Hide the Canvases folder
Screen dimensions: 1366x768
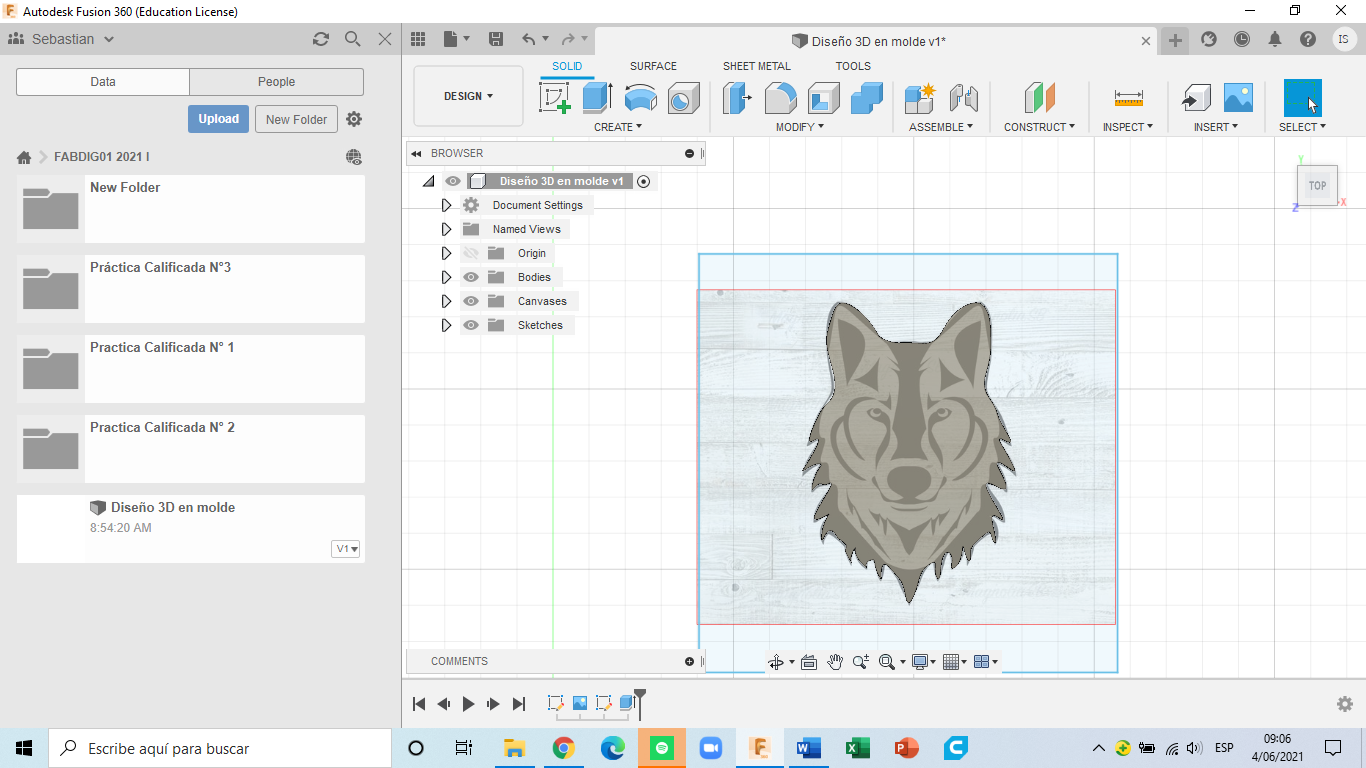470,301
